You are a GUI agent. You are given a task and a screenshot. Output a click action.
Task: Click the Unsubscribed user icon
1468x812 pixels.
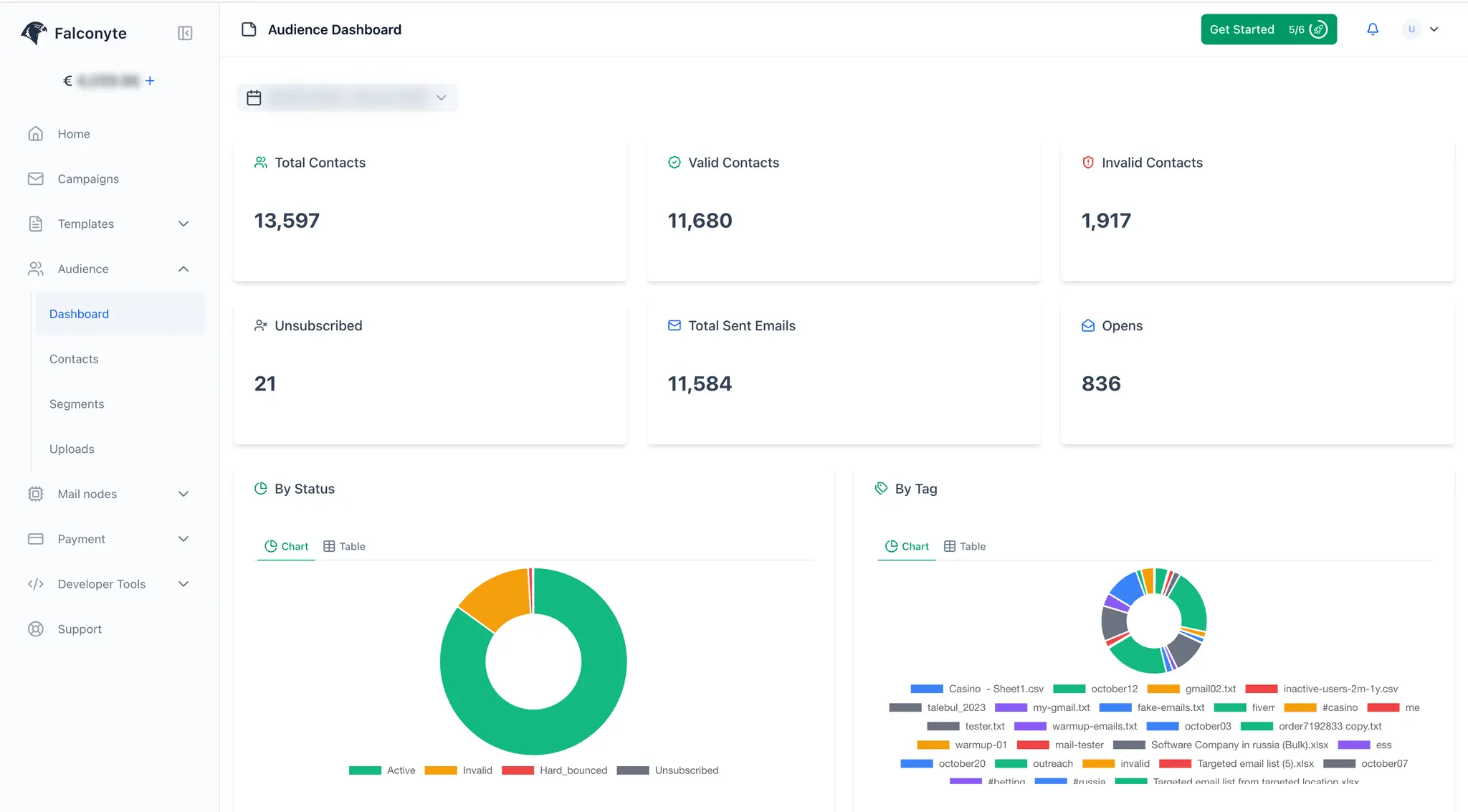[x=261, y=325]
